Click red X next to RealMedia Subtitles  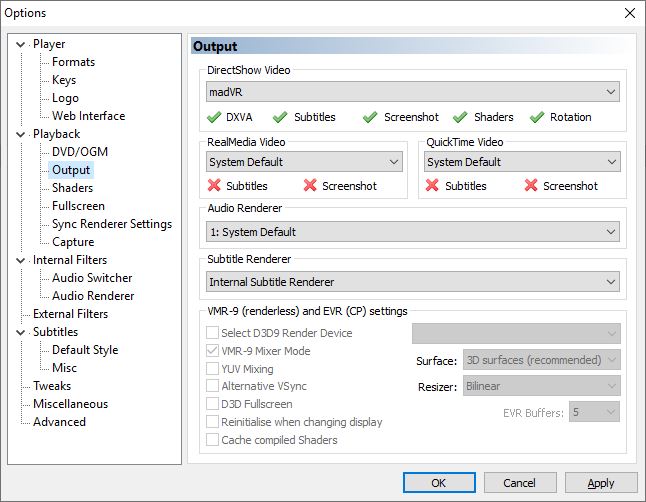[x=214, y=185]
